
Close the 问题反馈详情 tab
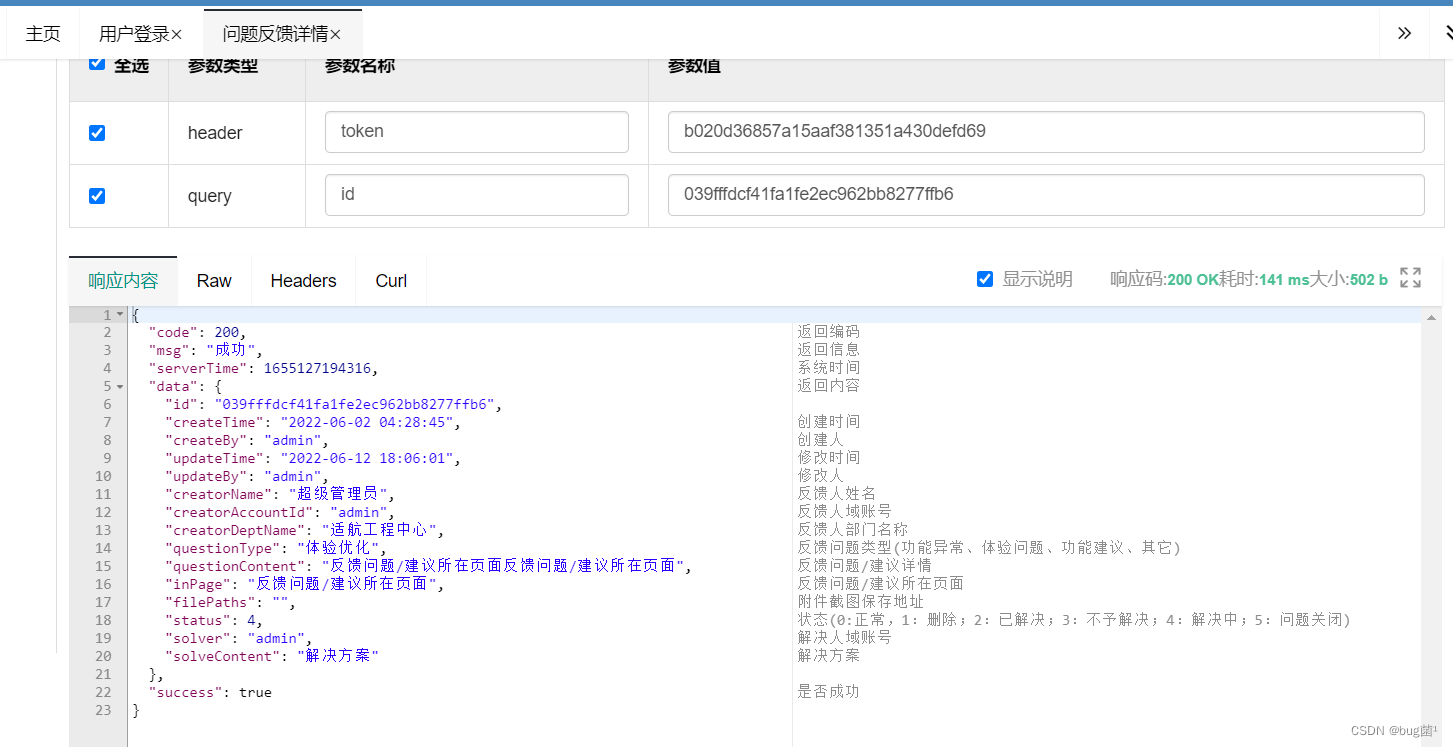(336, 35)
